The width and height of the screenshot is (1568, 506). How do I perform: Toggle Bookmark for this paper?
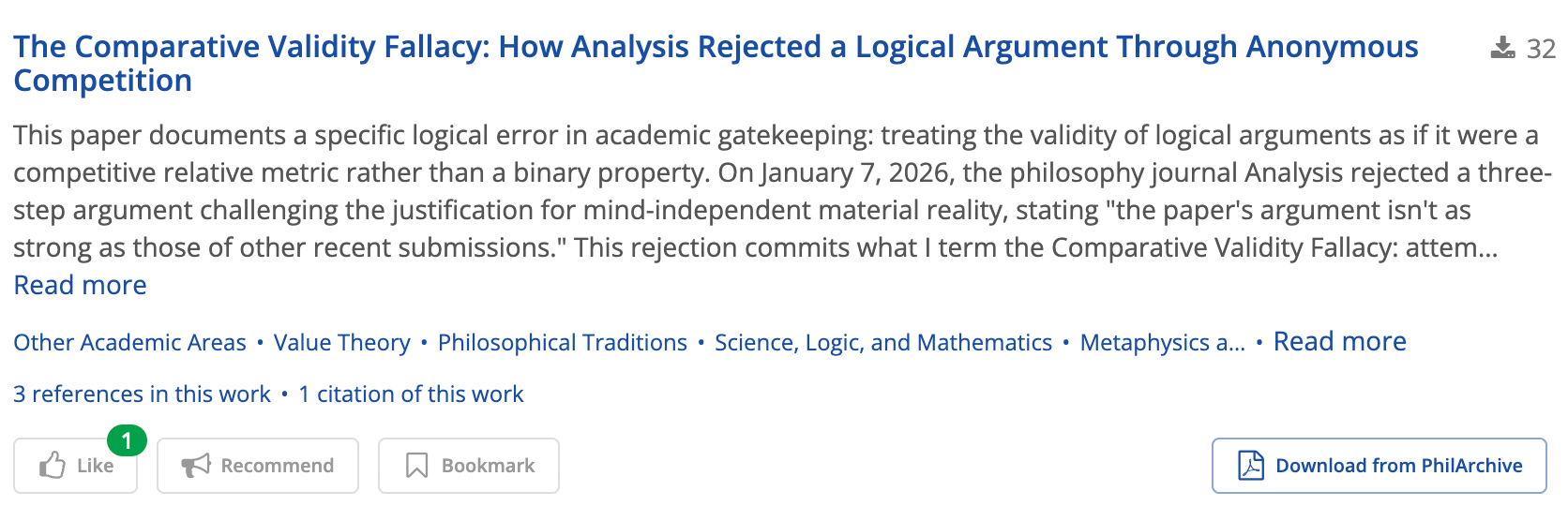469,466
